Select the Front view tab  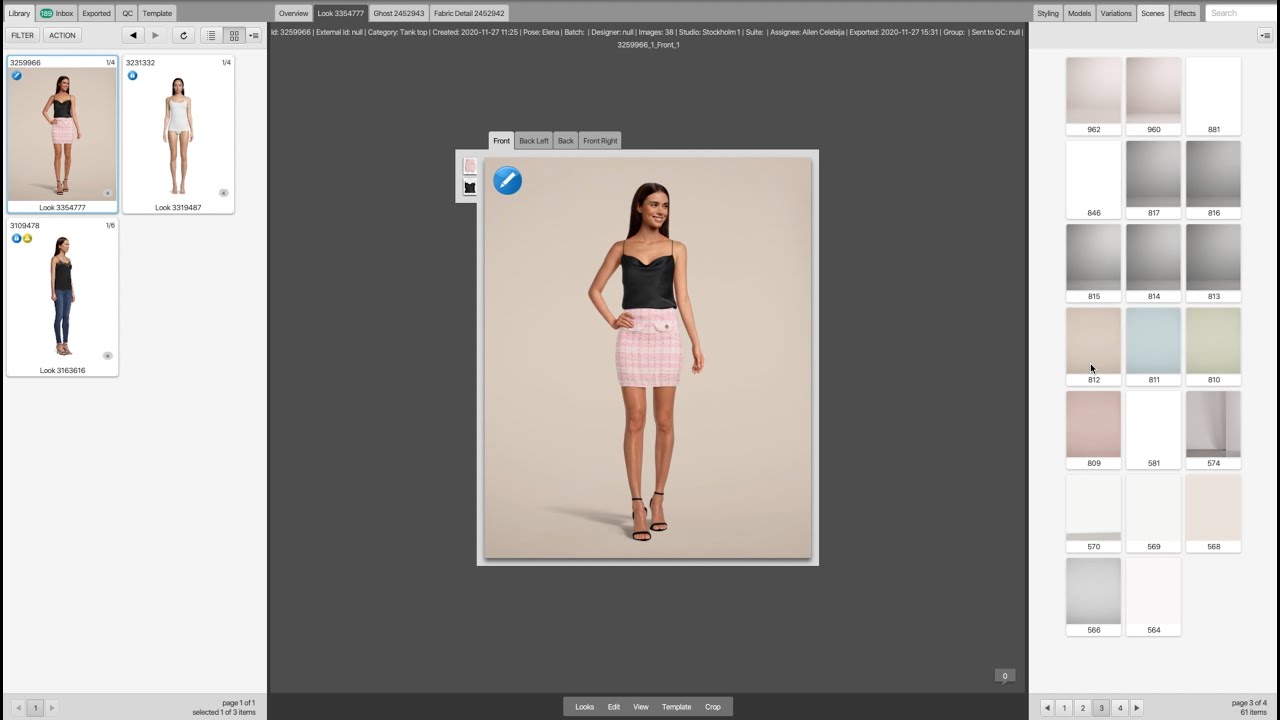[501, 141]
